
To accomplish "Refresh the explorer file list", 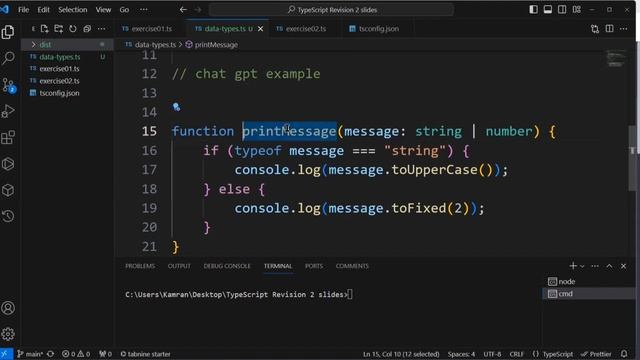I will (73, 29).
